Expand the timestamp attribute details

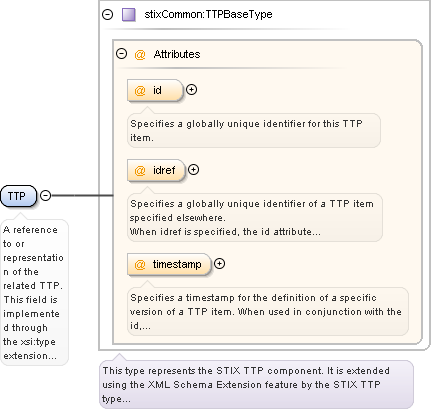219,264
